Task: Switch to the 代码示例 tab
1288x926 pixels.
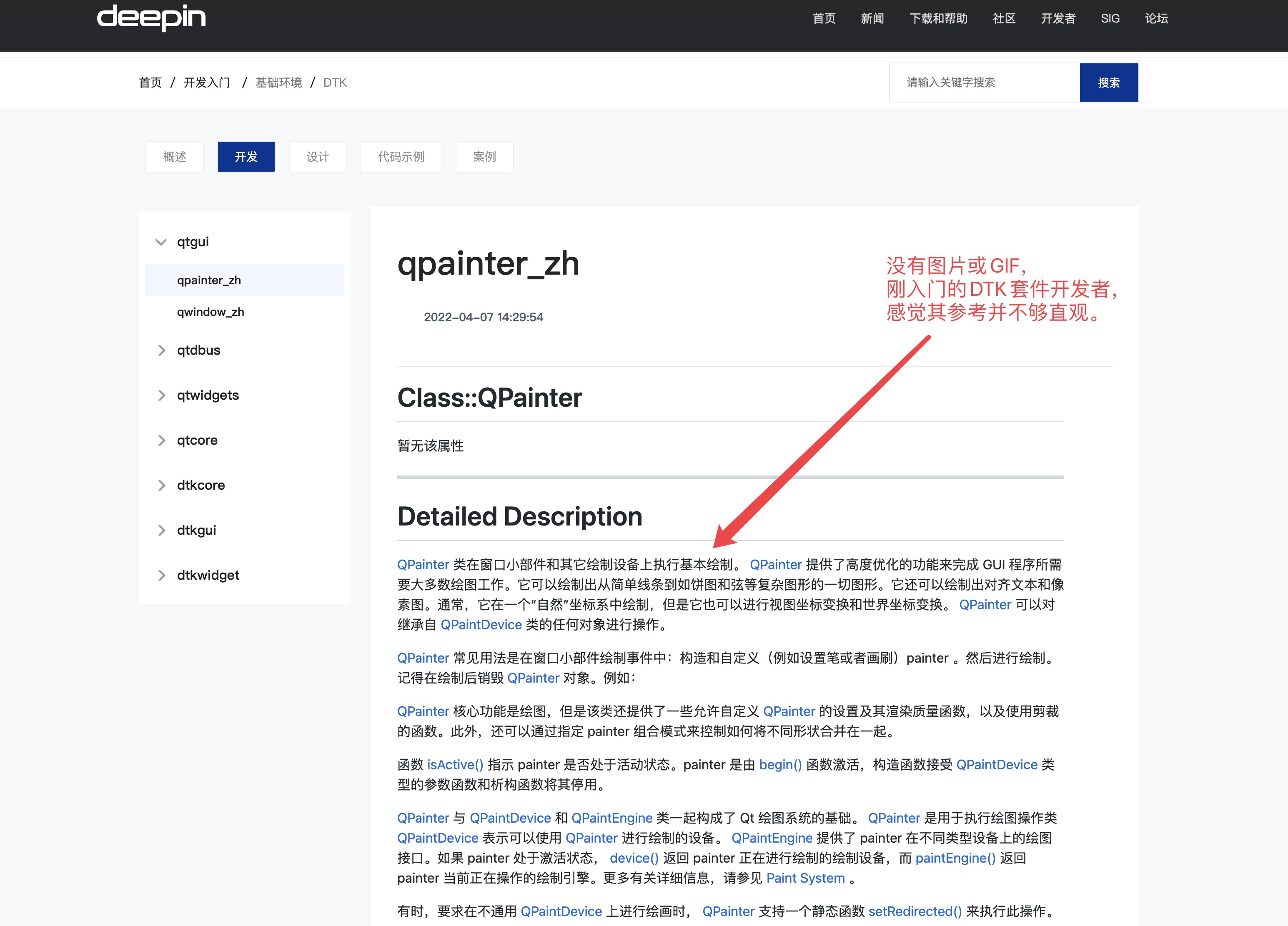Action: coord(401,157)
